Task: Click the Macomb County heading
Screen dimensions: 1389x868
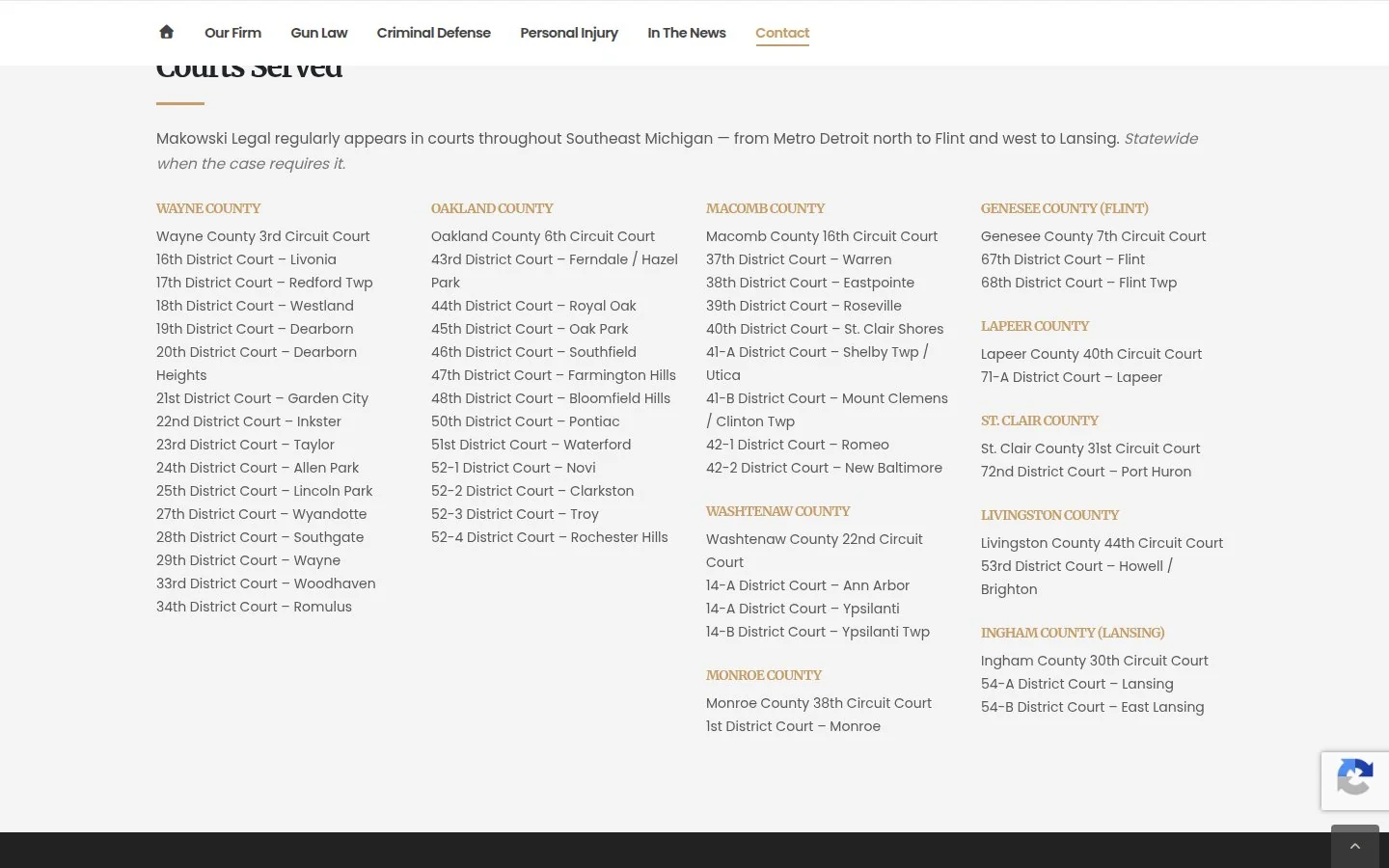Action: click(766, 208)
